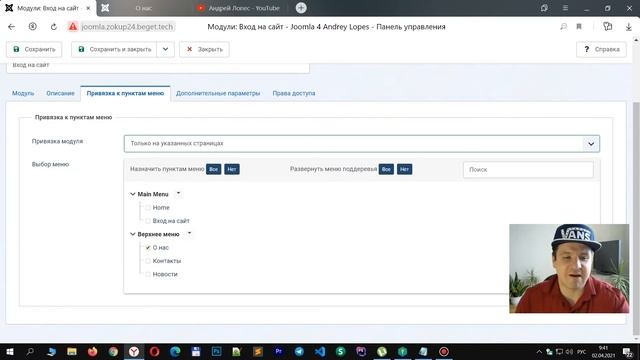Check the Контакты checkbox

click(x=148, y=261)
